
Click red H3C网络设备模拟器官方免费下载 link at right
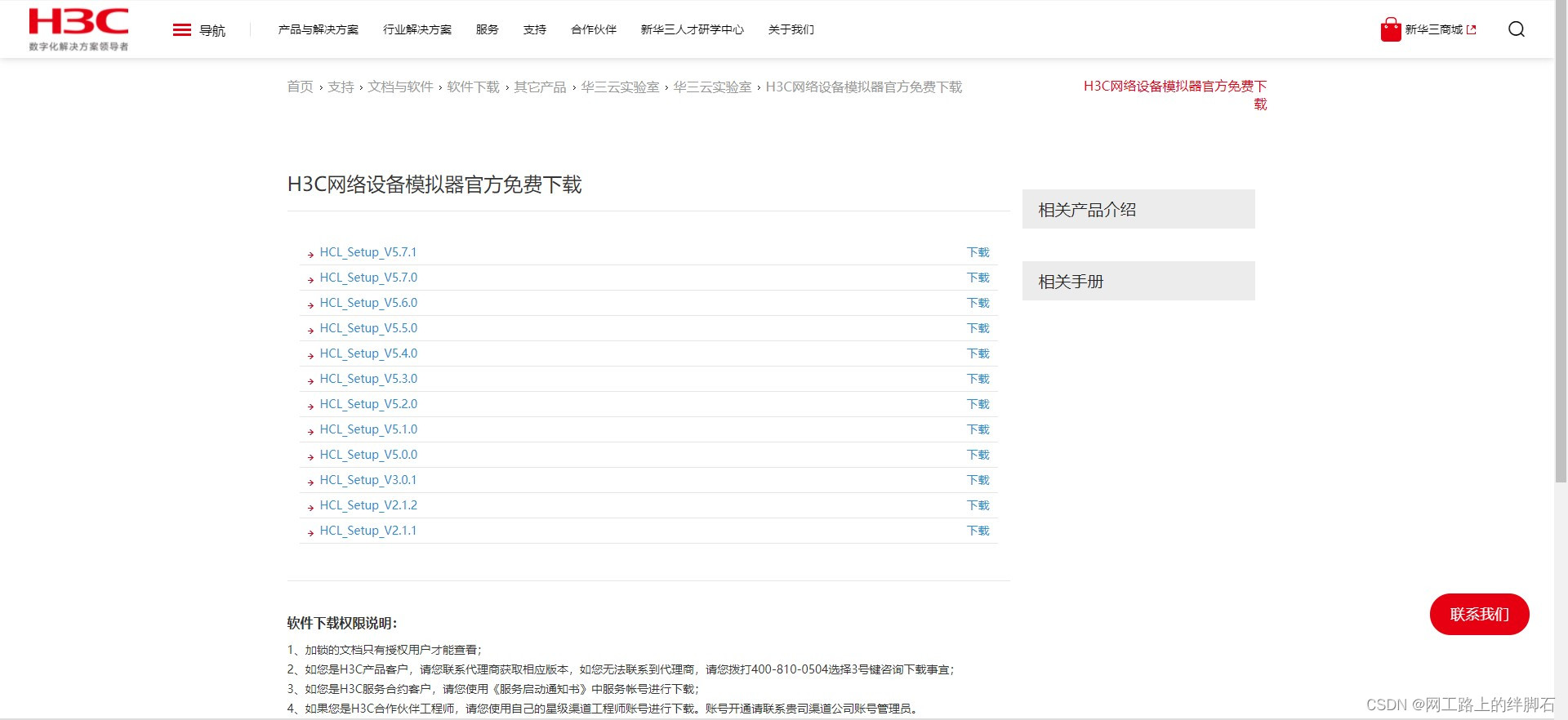(1176, 95)
